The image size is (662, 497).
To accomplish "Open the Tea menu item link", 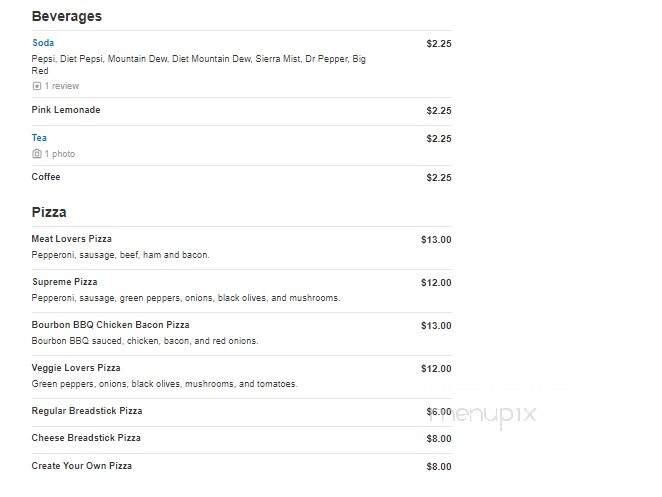I will coord(39,138).
